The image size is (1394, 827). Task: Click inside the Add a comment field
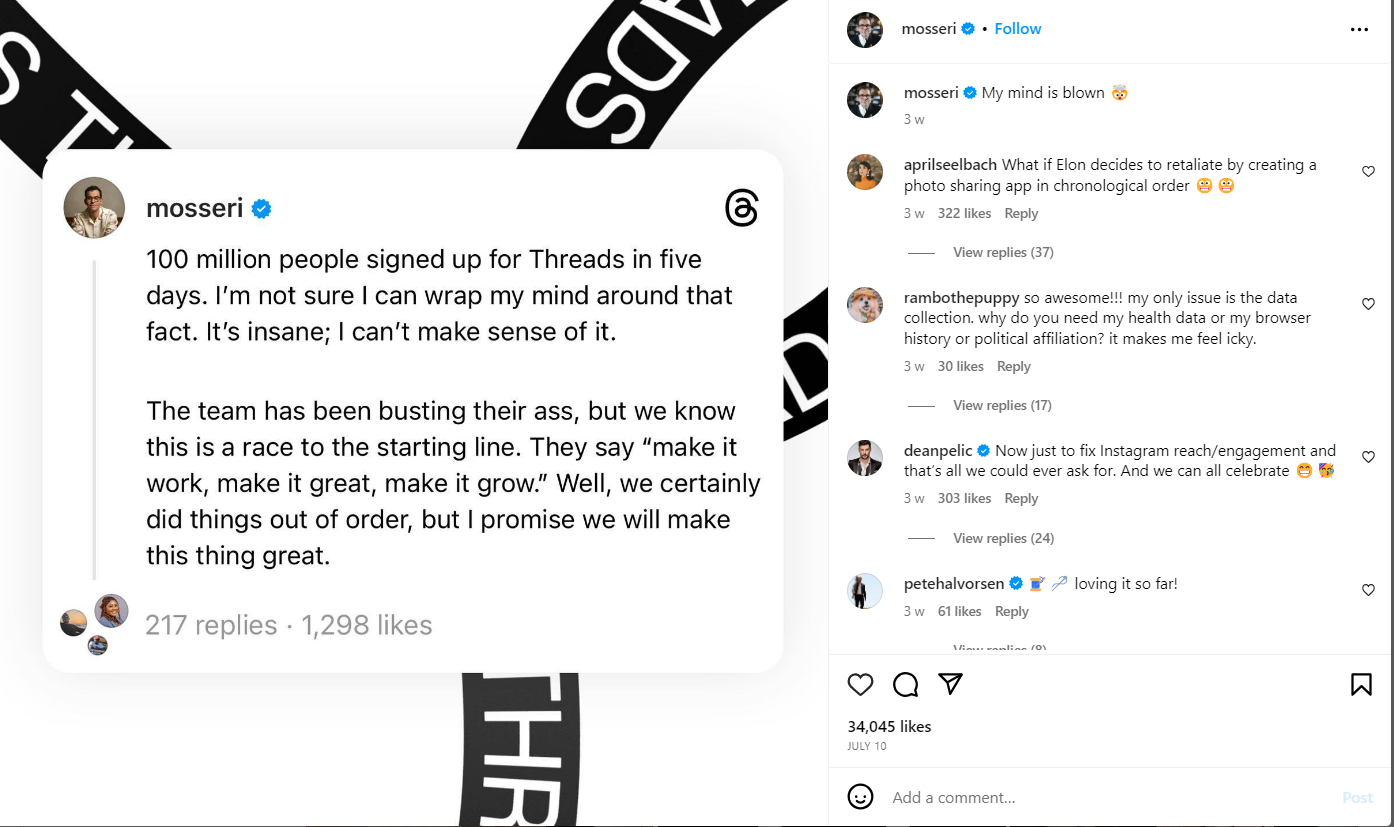[x=953, y=797]
